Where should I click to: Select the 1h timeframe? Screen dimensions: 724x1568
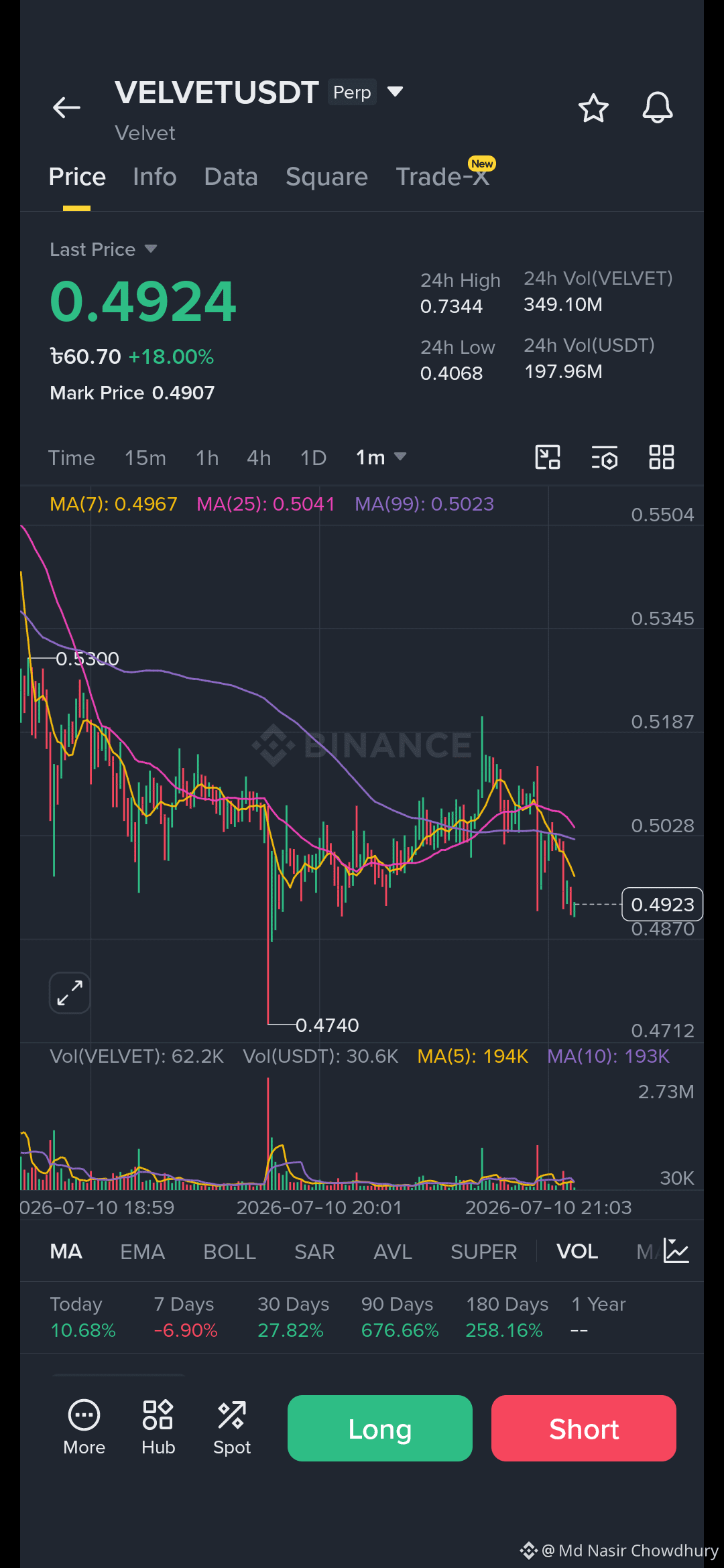coord(207,458)
